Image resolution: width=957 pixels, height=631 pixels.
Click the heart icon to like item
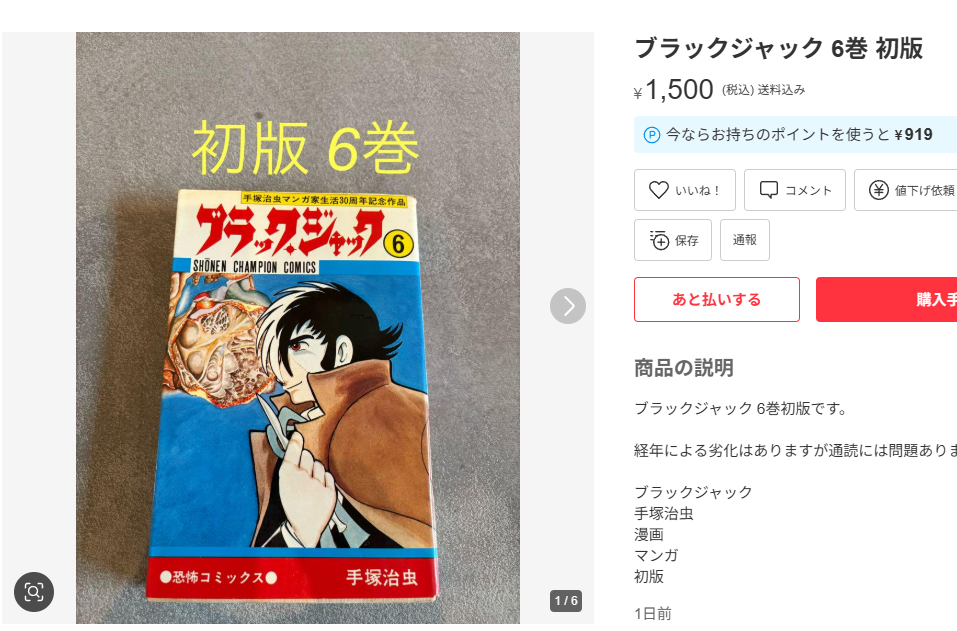point(659,190)
